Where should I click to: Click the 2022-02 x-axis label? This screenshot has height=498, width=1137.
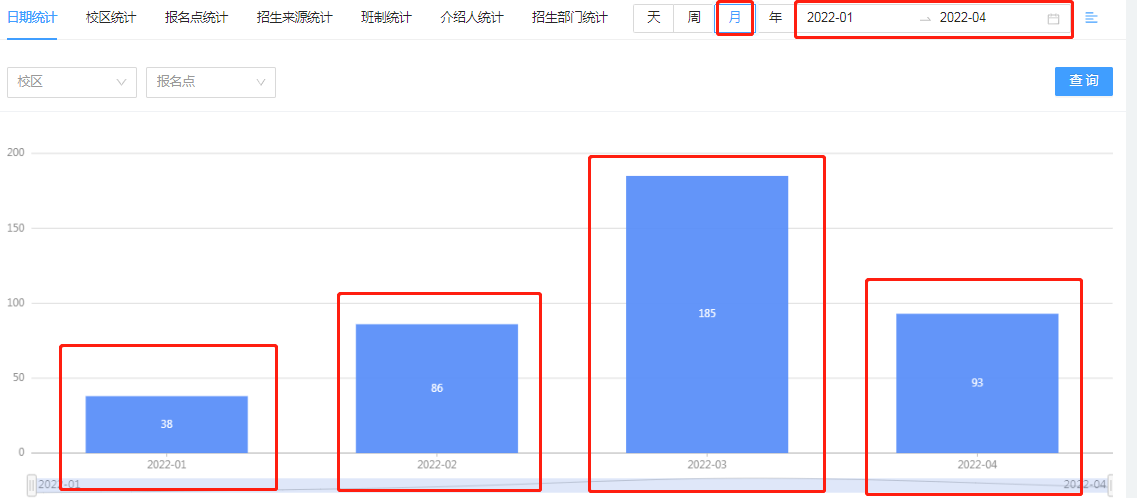pos(437,465)
